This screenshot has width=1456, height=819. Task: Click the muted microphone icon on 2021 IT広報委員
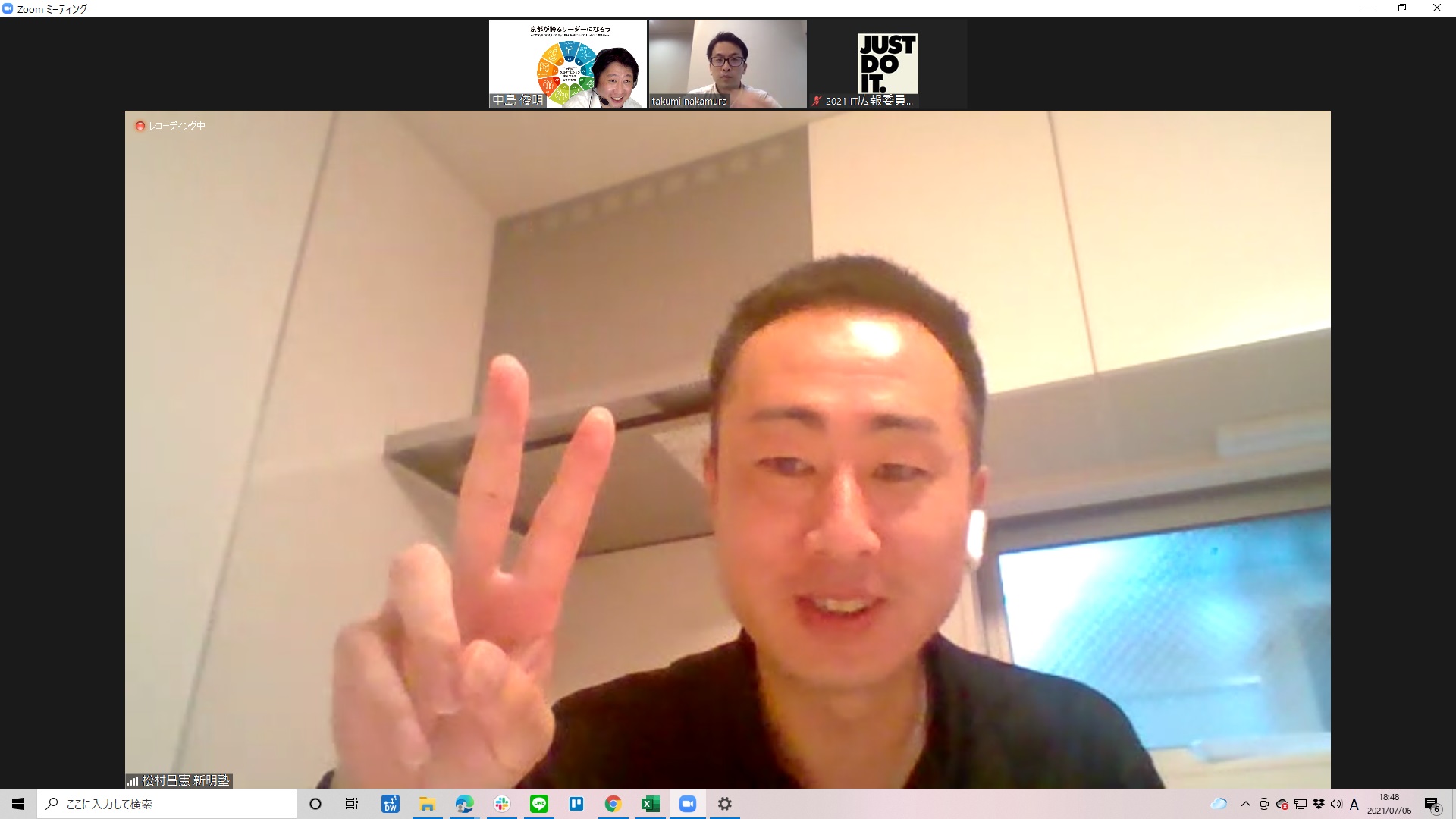click(x=817, y=101)
